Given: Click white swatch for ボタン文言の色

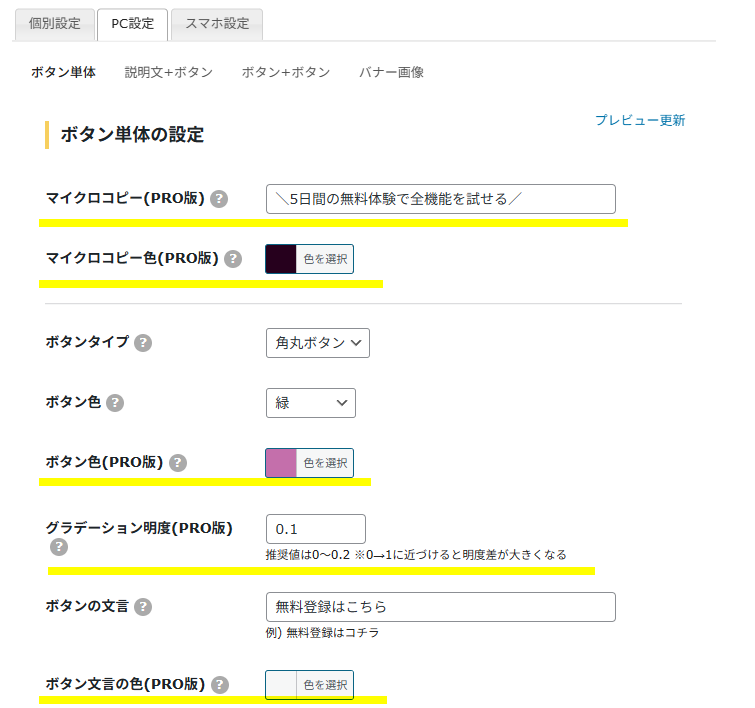Looking at the screenshot, I should 281,684.
